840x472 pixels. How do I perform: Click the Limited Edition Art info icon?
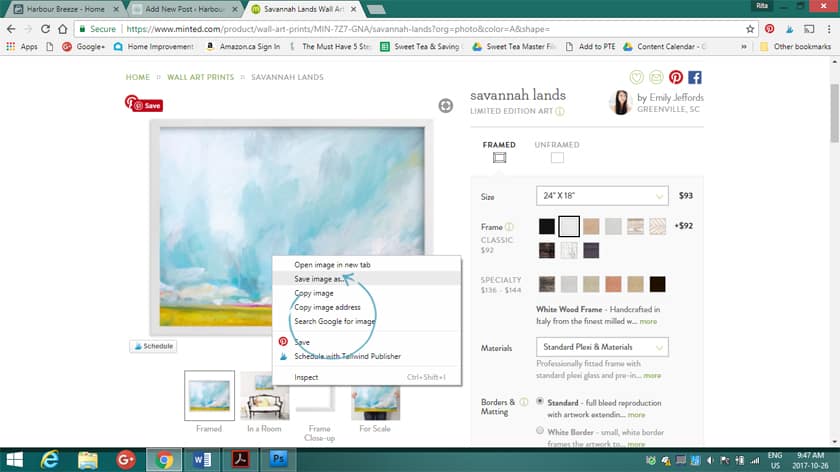[x=560, y=111]
